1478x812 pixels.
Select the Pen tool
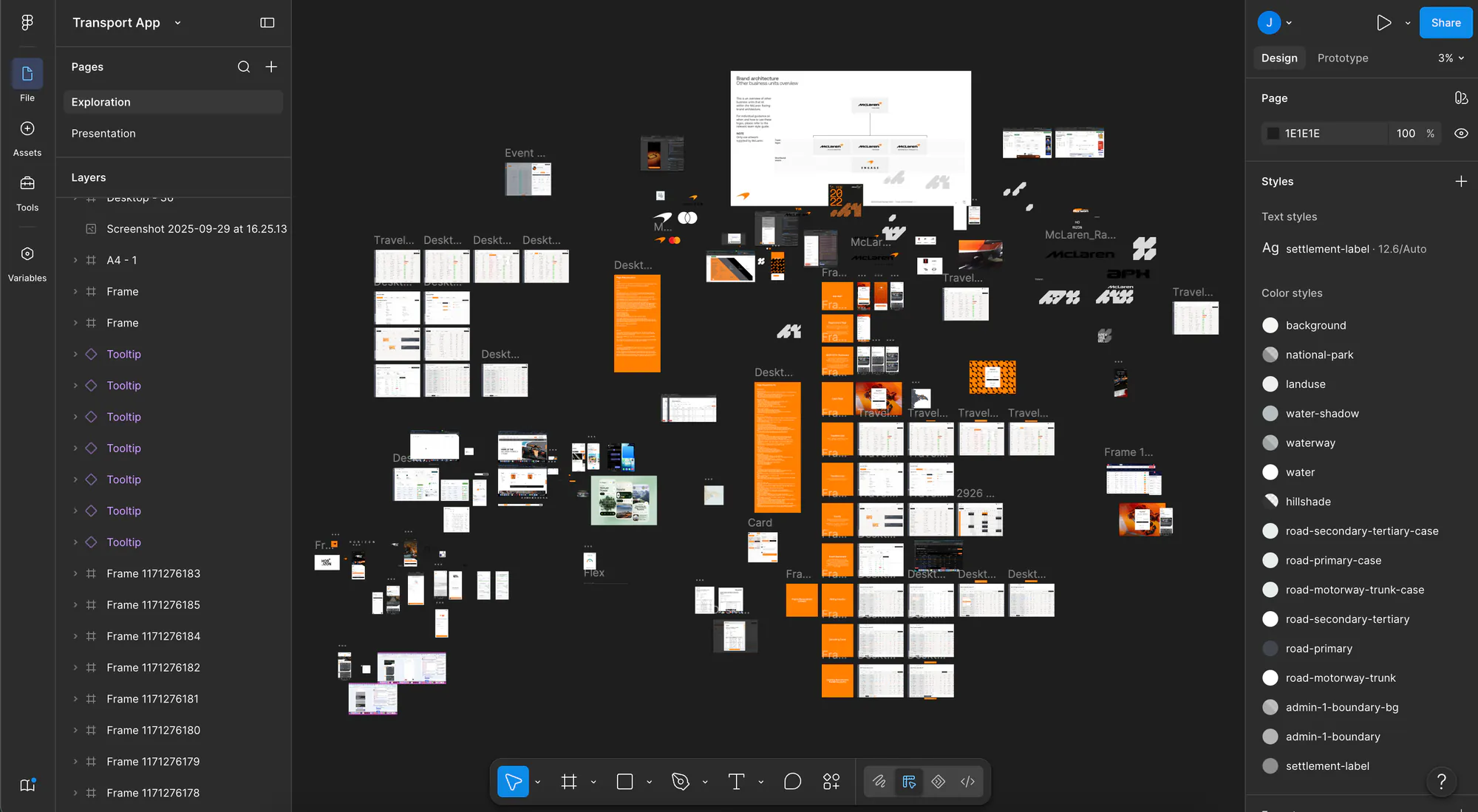pos(681,782)
